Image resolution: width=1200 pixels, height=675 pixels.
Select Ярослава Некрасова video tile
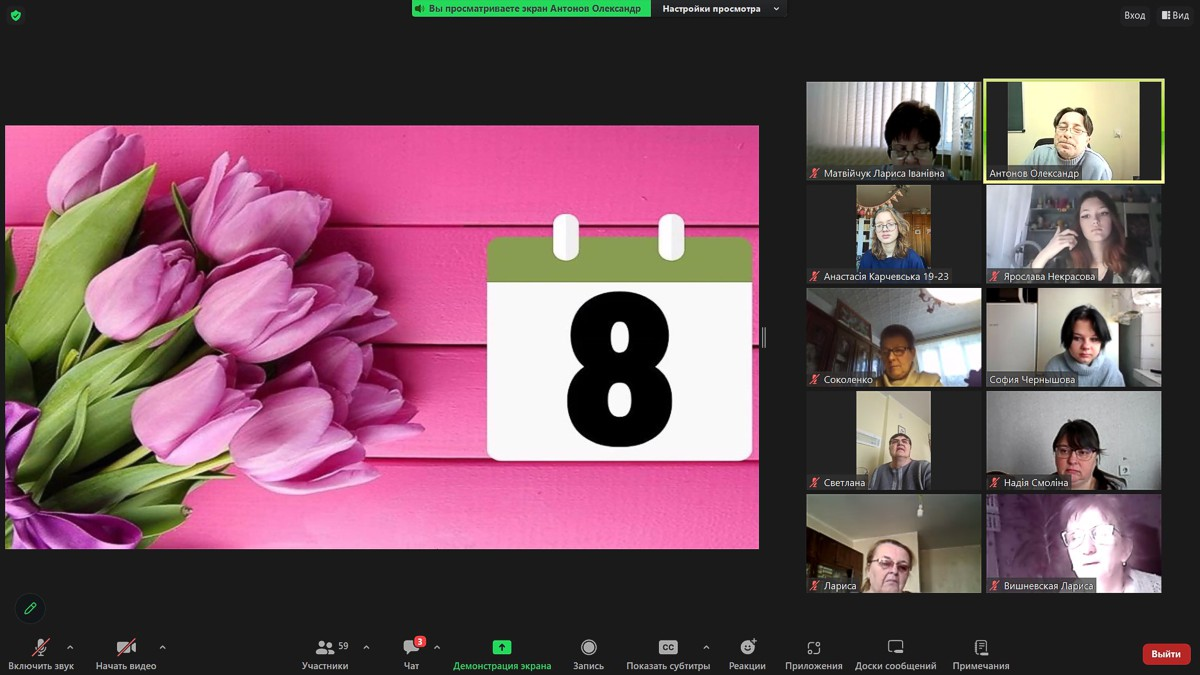click(x=1074, y=234)
